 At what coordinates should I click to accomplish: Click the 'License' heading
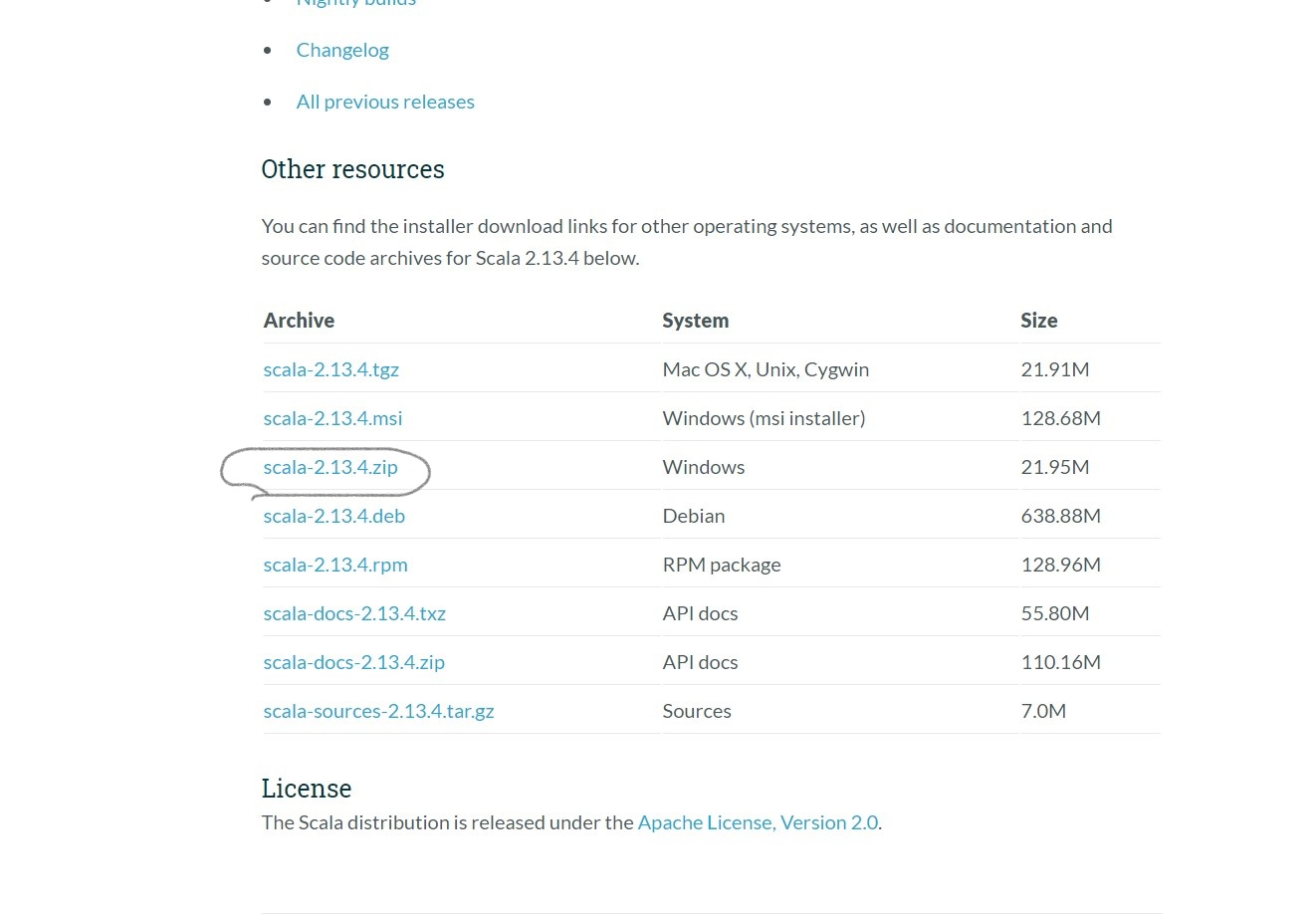306,789
